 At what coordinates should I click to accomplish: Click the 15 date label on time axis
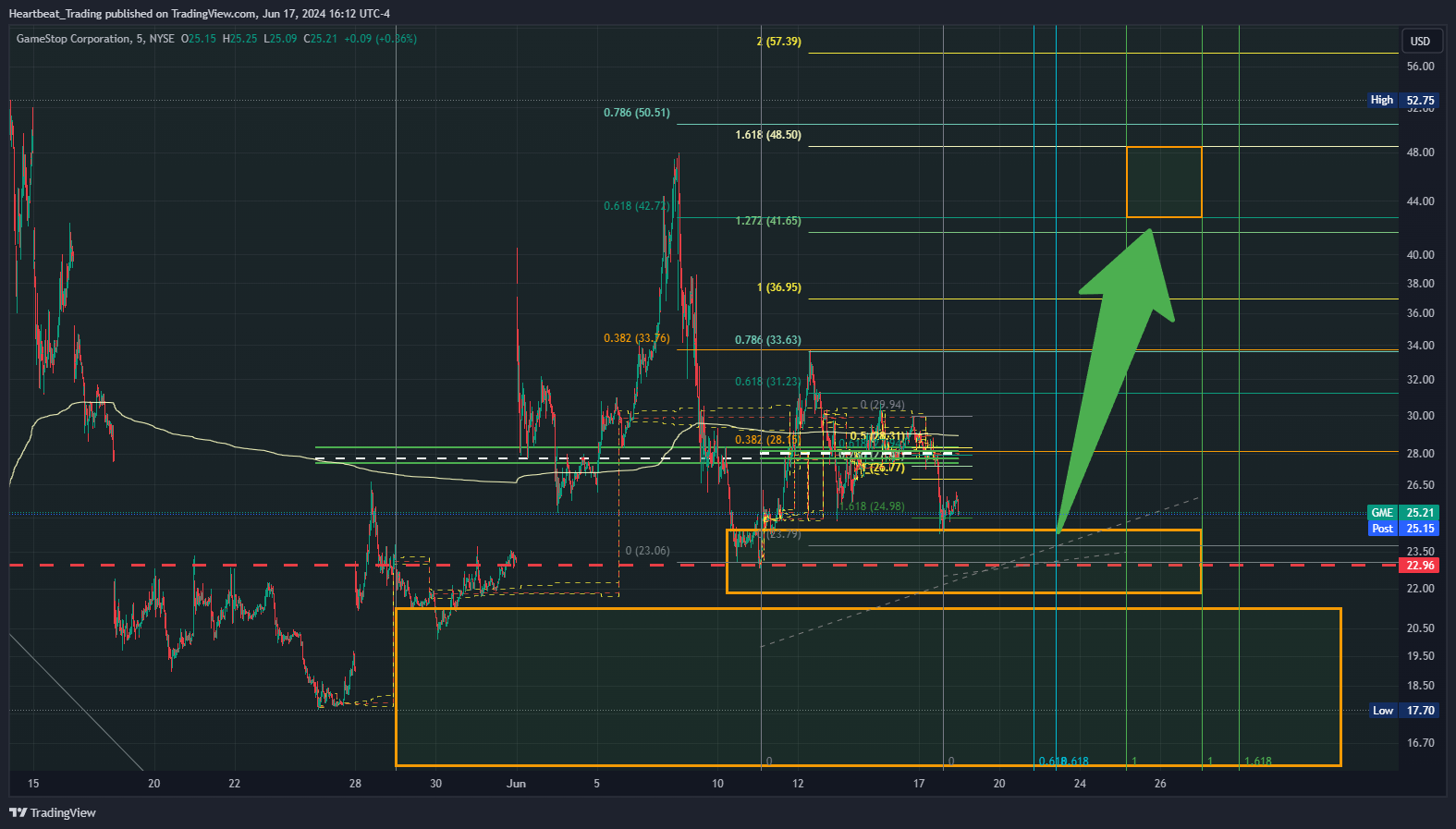[33, 784]
